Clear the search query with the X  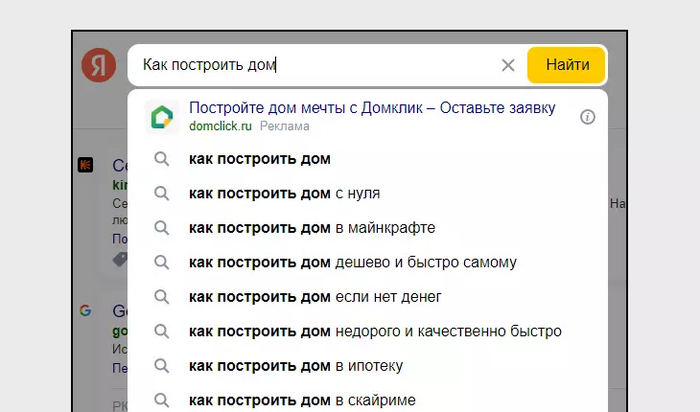pos(508,66)
